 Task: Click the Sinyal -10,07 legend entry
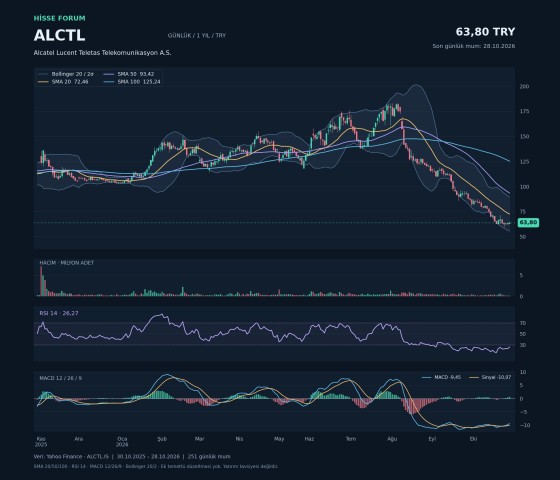coord(490,377)
